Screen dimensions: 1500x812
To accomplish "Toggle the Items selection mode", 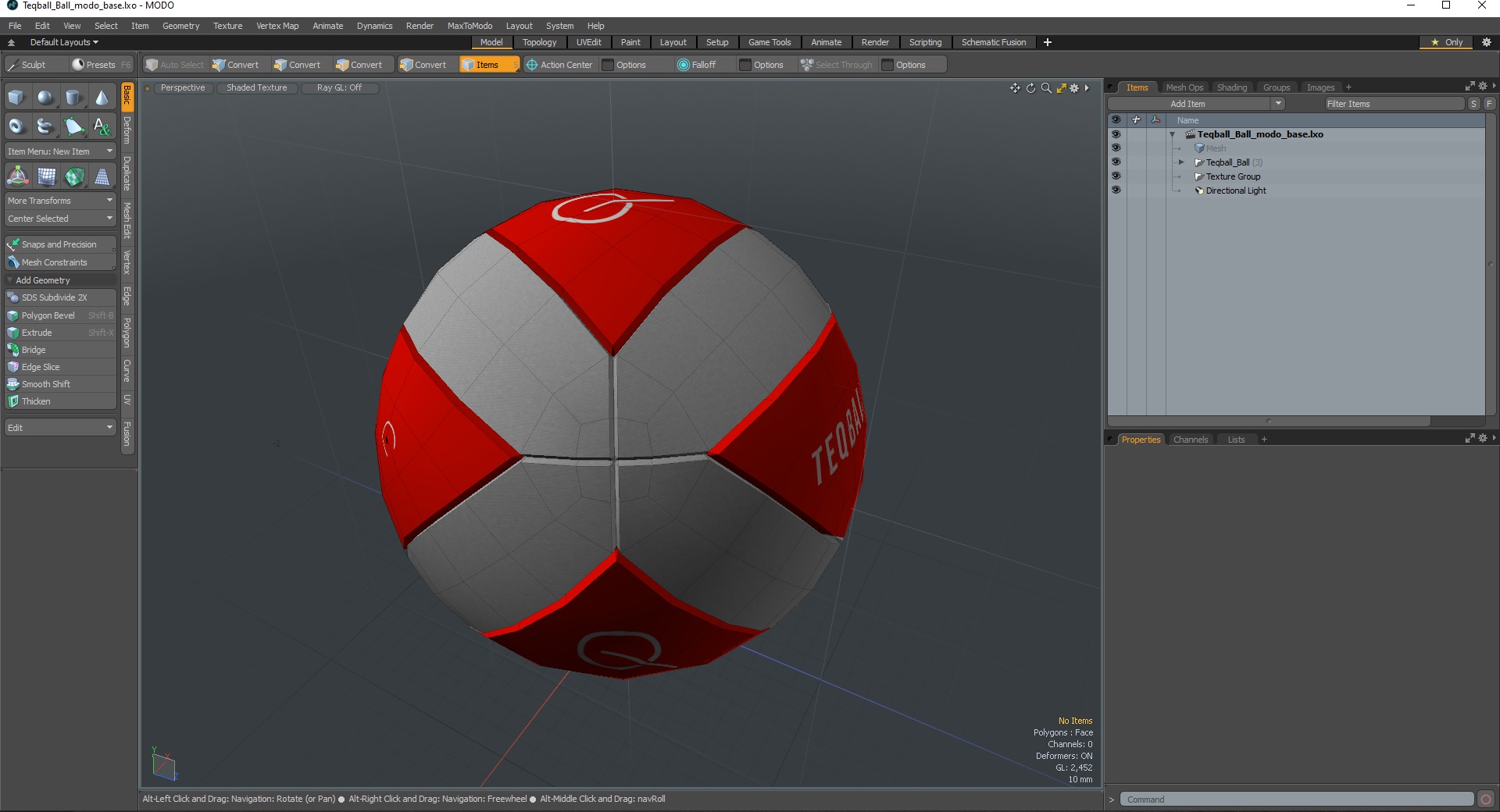I will 488,65.
